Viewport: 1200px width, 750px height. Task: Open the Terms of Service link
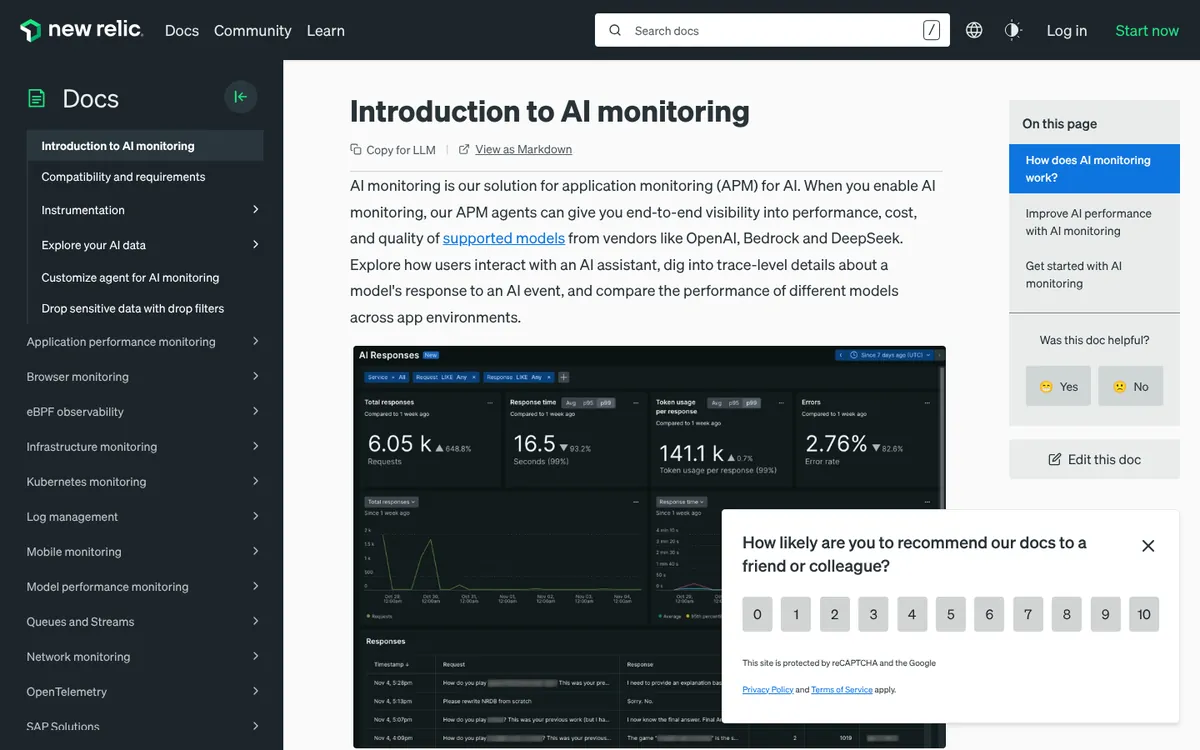842,690
